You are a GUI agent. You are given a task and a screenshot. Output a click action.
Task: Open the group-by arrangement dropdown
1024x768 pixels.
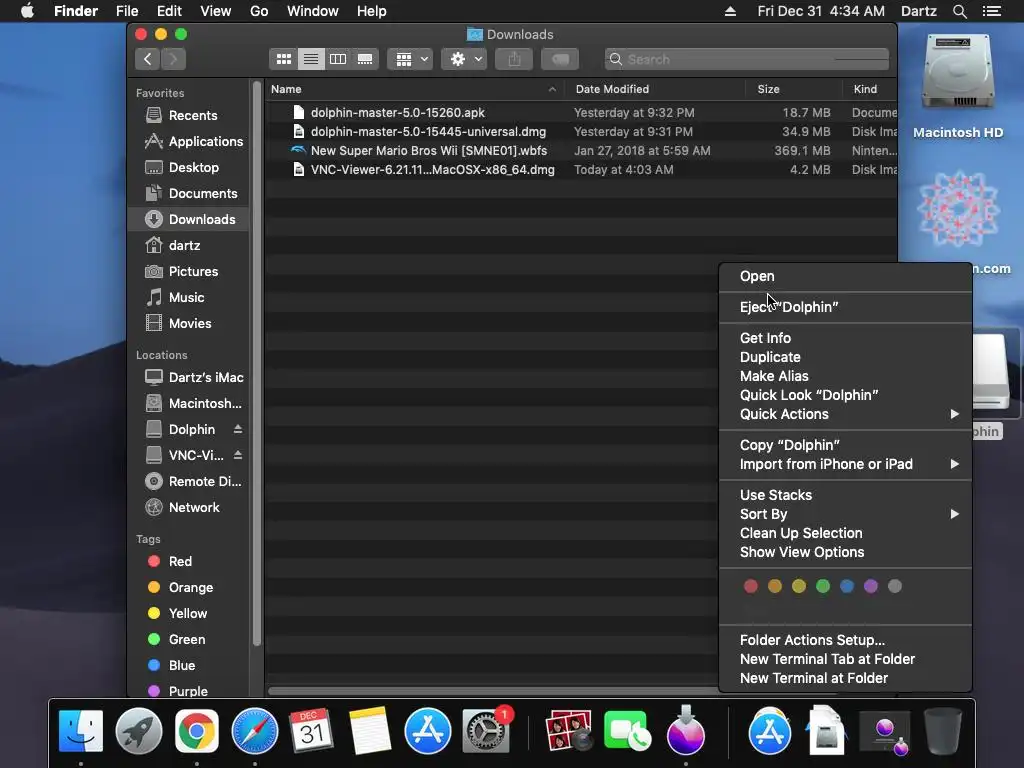[410, 59]
